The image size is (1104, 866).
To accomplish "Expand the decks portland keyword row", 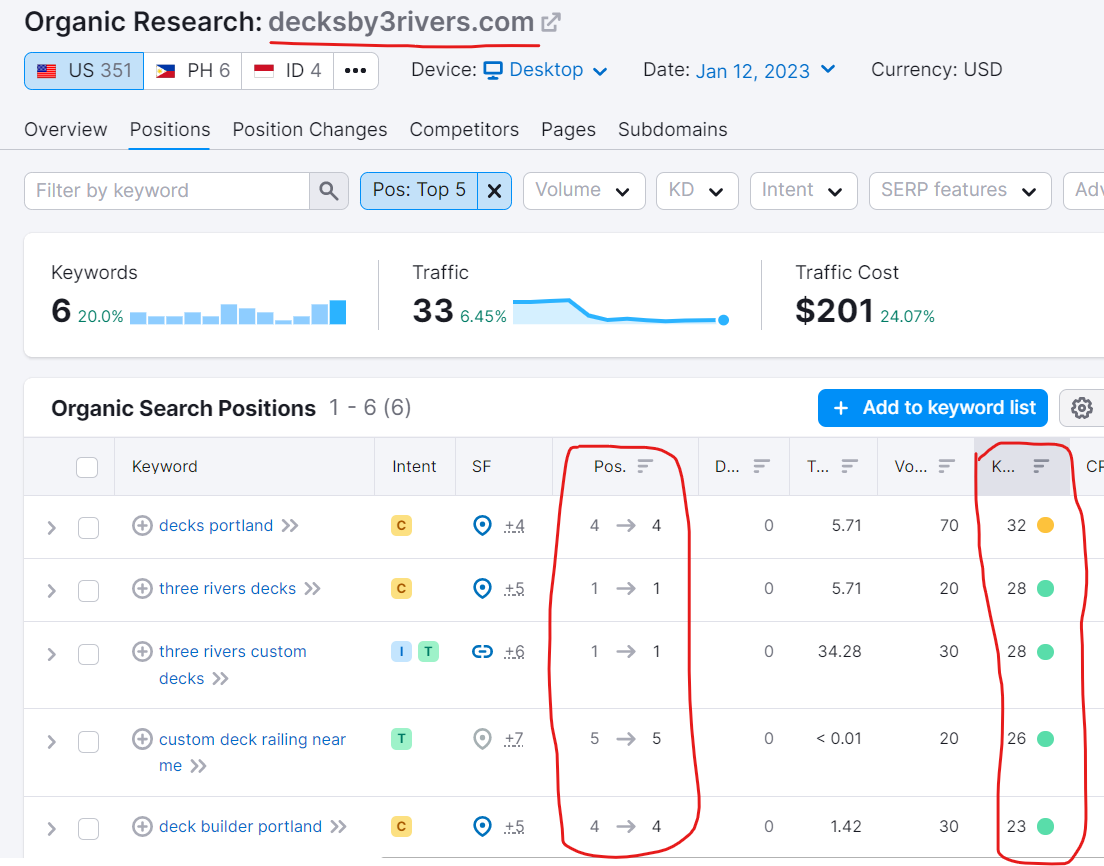I will 51,525.
